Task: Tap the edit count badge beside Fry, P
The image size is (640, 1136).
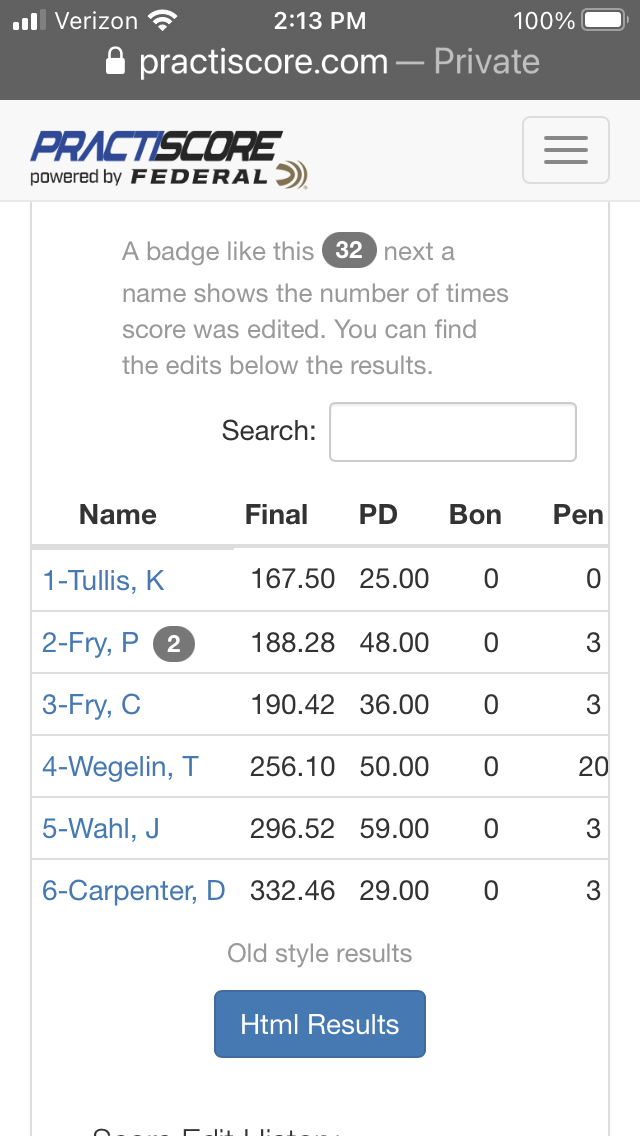Action: 174,644
